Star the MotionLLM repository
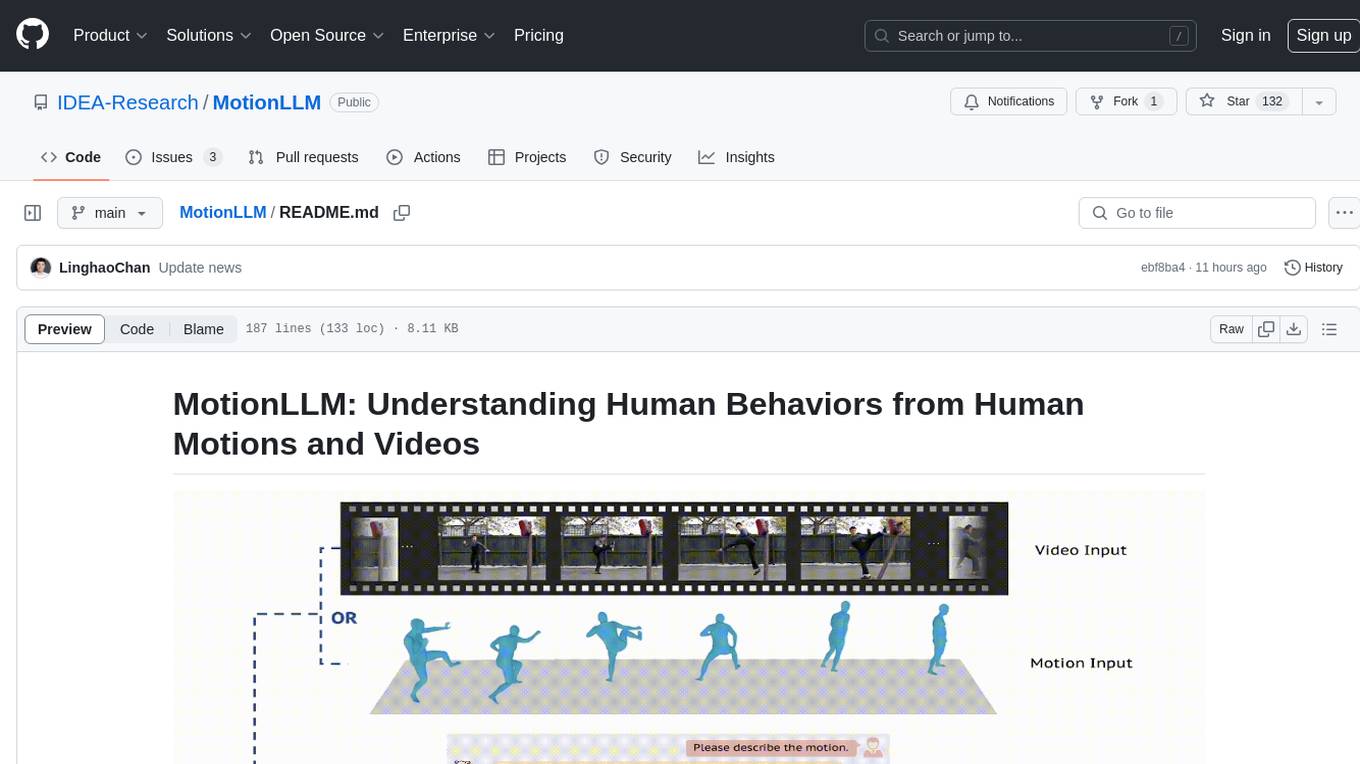1360x764 pixels. [1243, 102]
